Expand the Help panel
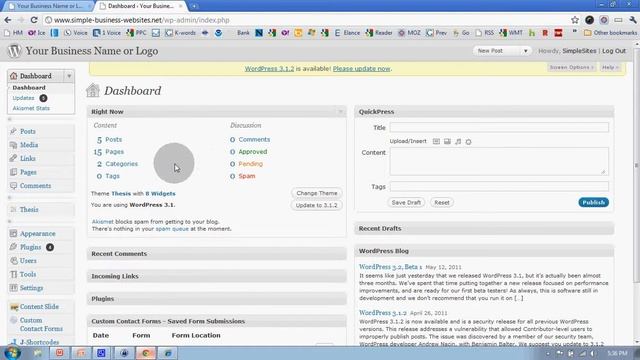The image size is (640, 360). 610,67
